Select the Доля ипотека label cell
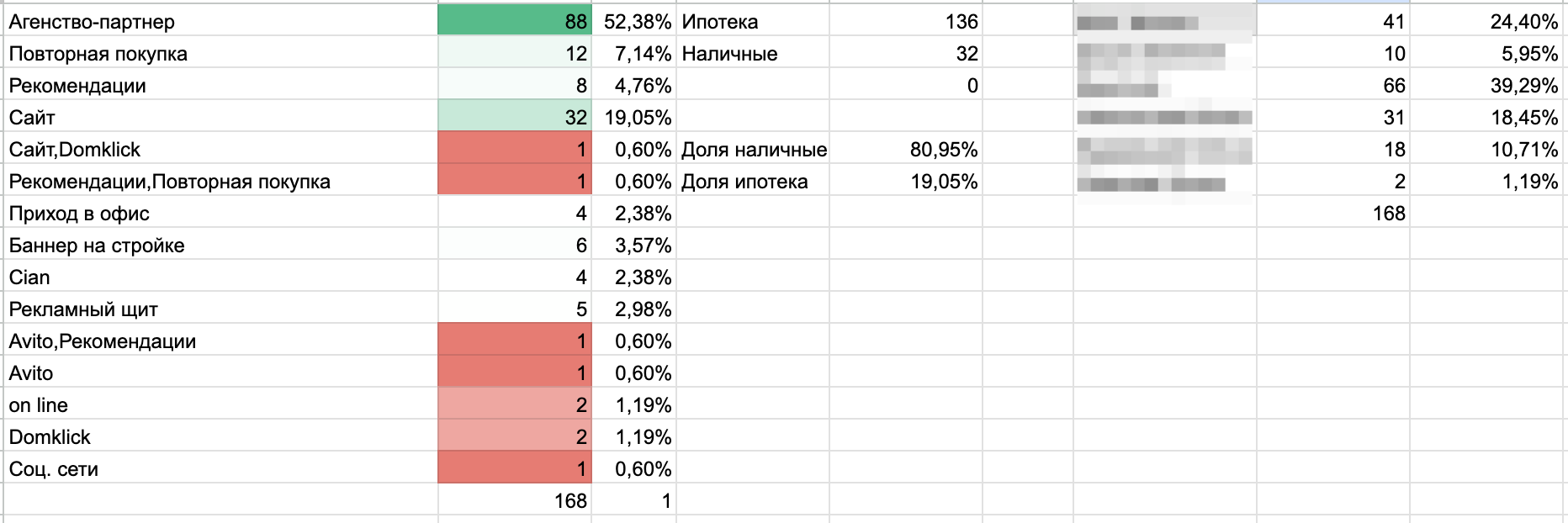 [752, 181]
